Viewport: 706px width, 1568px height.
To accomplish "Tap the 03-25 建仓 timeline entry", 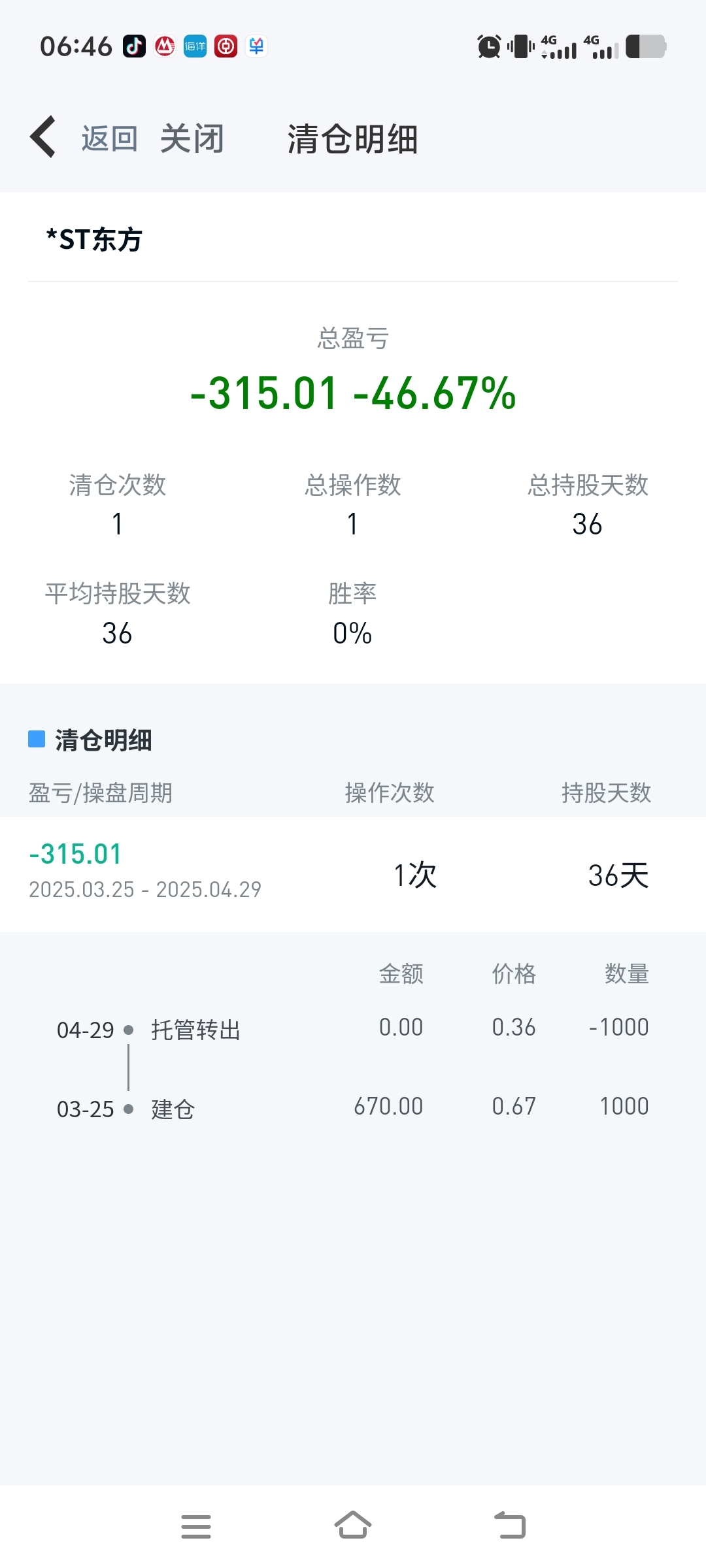I will point(353,1108).
